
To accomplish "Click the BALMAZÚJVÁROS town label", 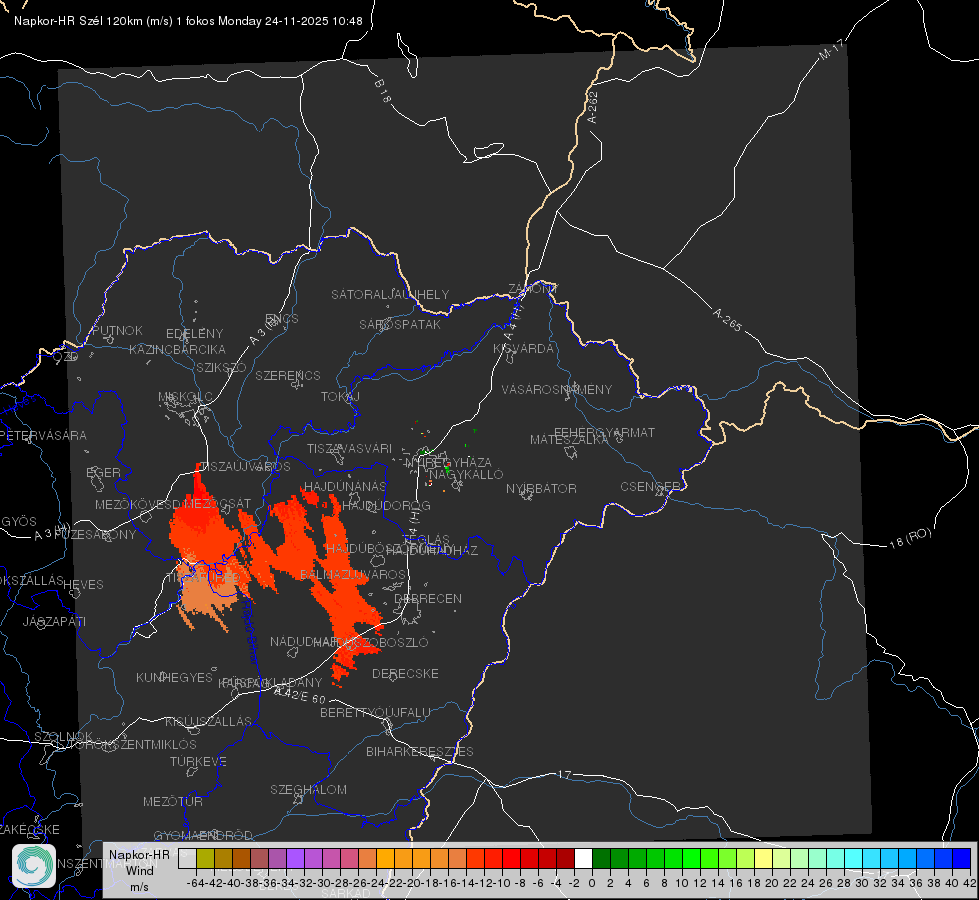I will [353, 574].
